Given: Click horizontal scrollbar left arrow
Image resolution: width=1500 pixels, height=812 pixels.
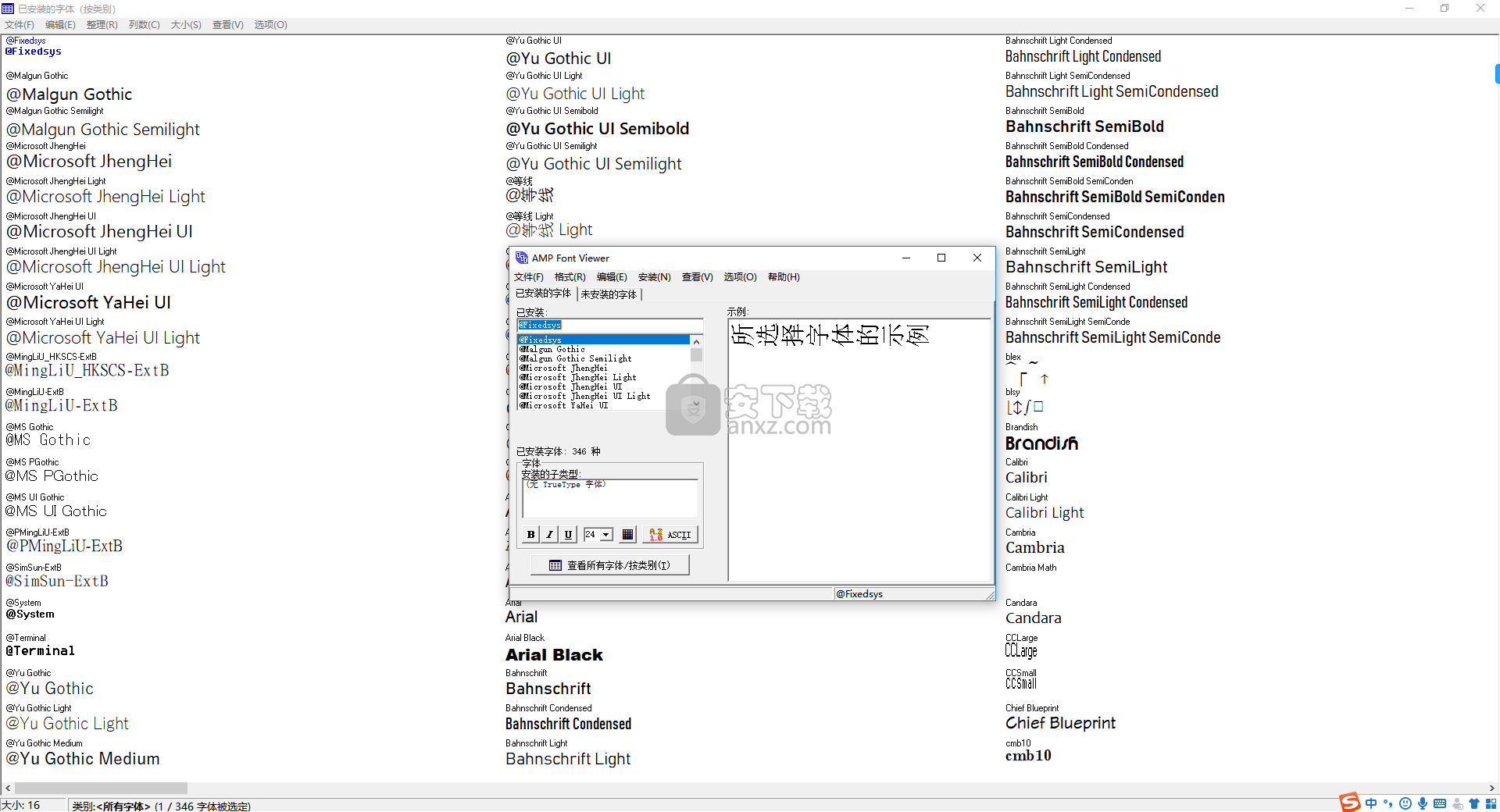Looking at the screenshot, I should [8, 789].
